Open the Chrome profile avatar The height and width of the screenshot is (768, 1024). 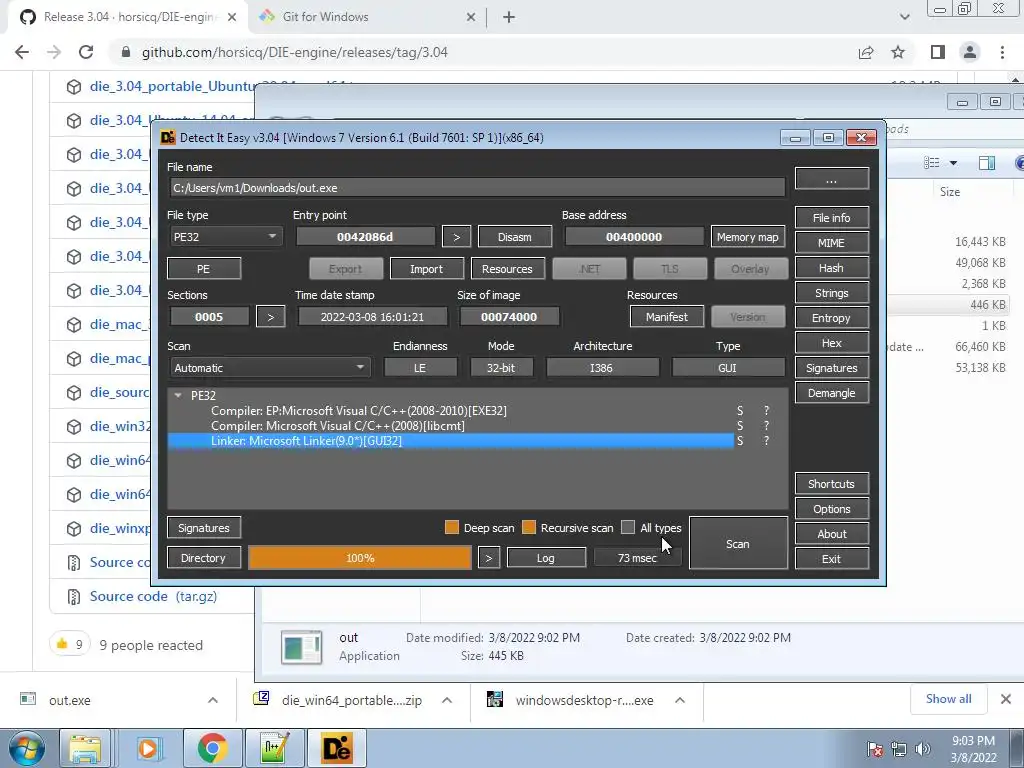(x=970, y=52)
